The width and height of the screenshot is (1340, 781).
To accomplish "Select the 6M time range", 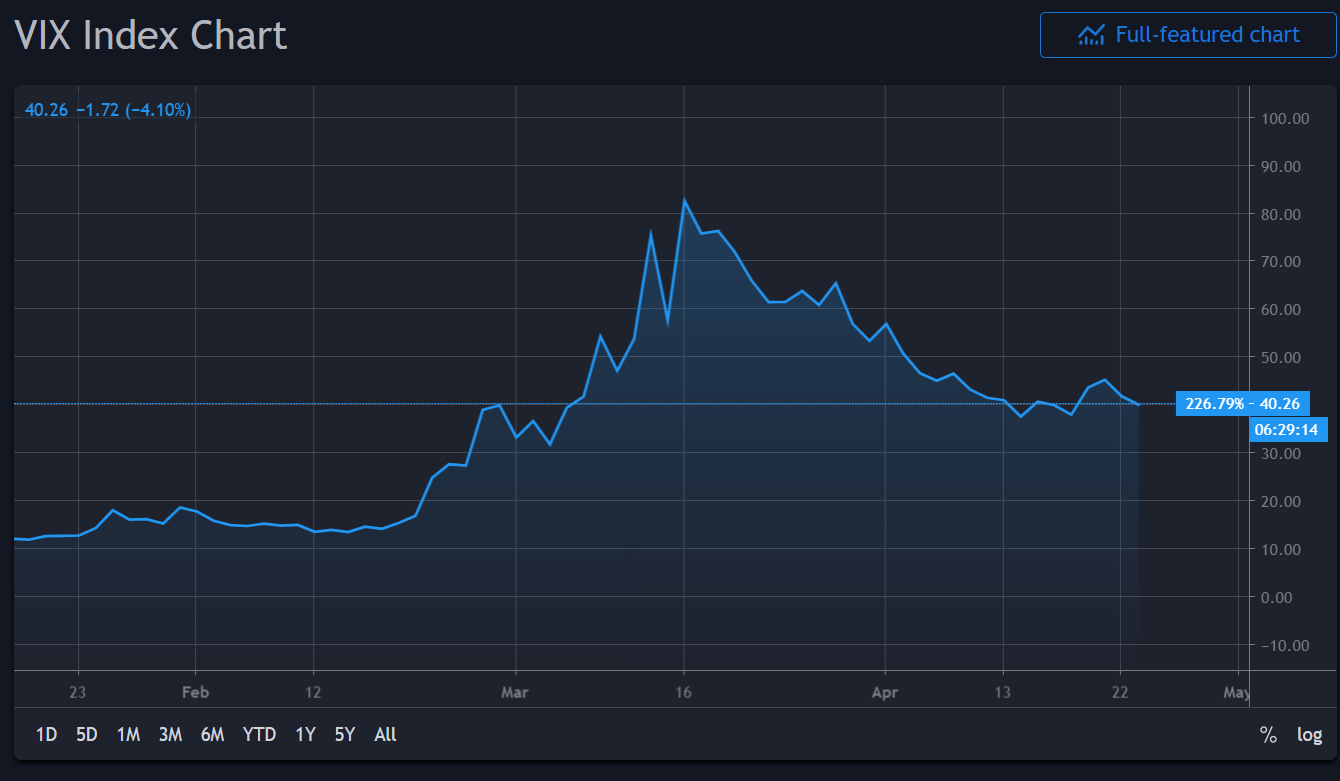I will [212, 734].
